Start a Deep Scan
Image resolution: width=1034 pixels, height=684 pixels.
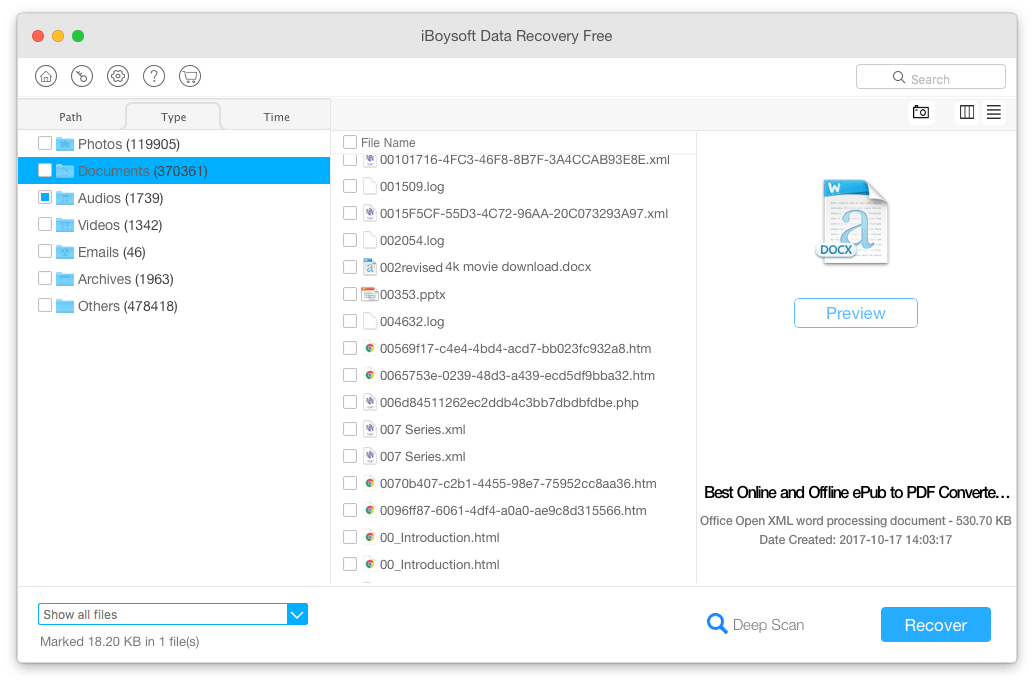click(x=756, y=625)
